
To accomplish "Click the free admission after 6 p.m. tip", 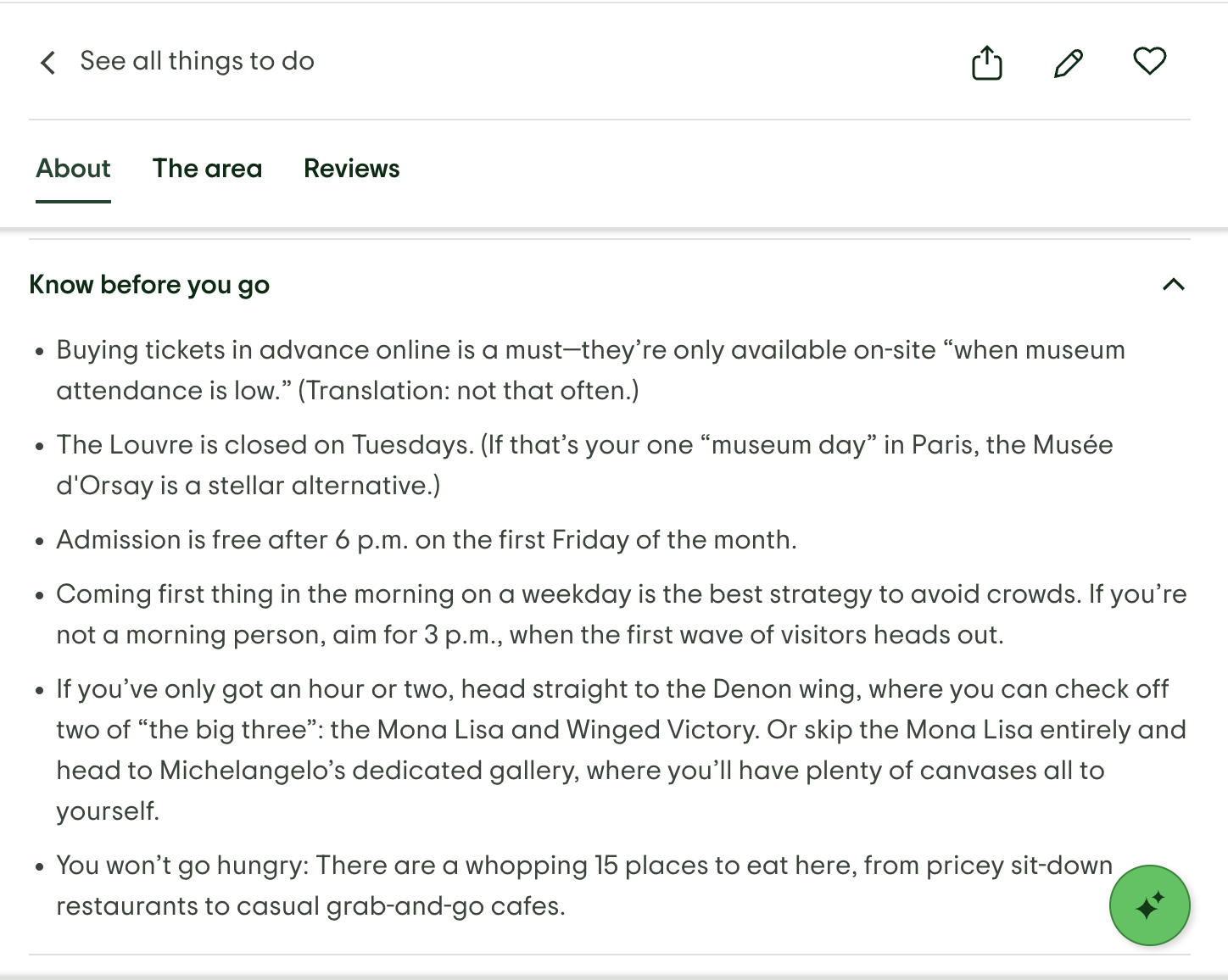I will point(426,539).
